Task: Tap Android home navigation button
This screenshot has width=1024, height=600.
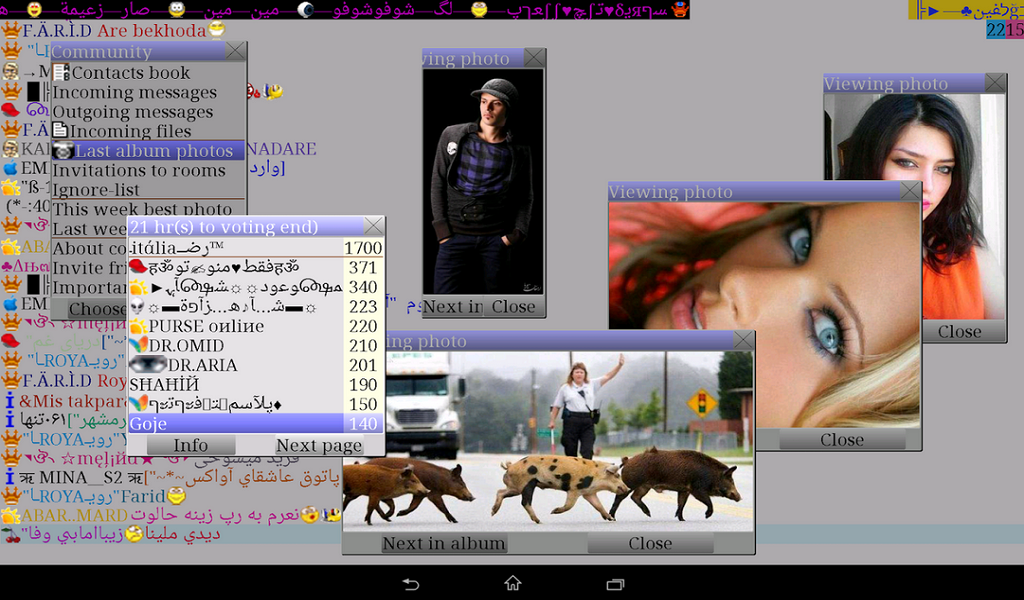Action: pos(513,583)
